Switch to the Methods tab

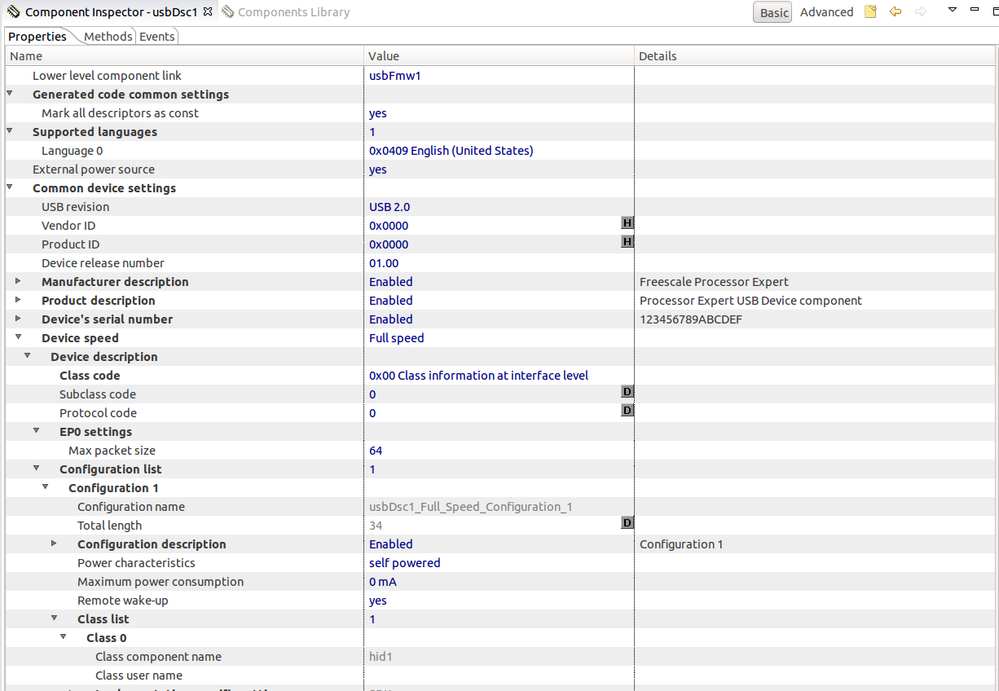coord(107,37)
